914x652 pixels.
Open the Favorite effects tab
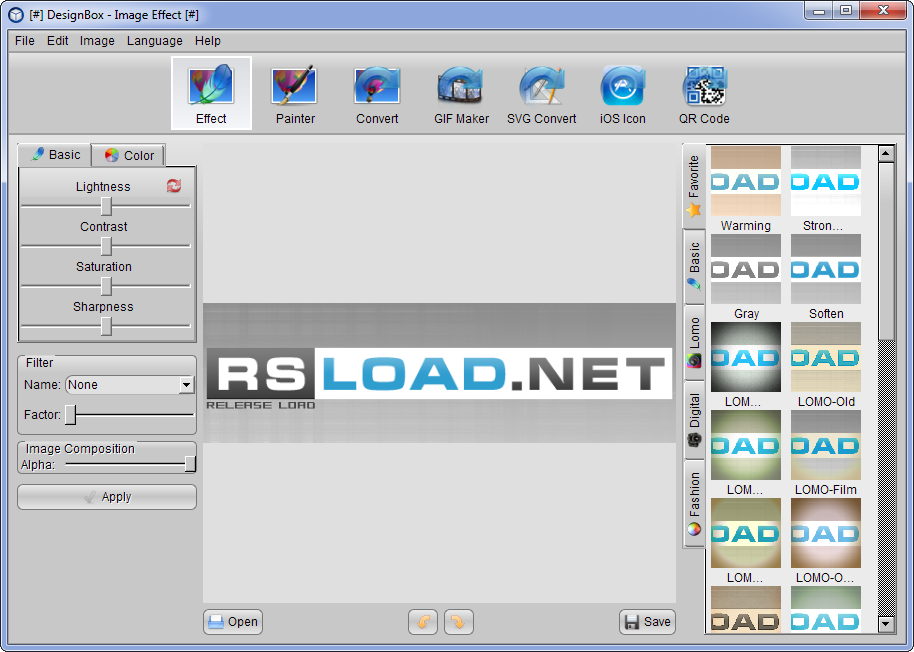point(694,186)
